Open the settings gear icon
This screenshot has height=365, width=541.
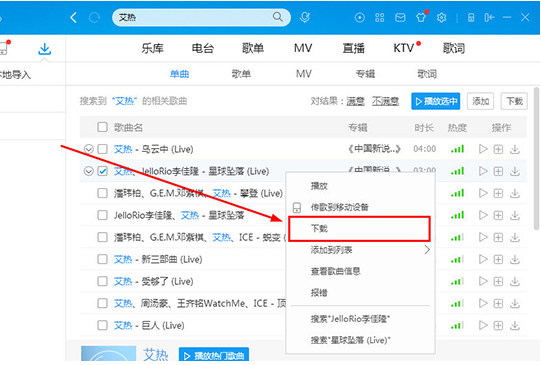[442, 17]
